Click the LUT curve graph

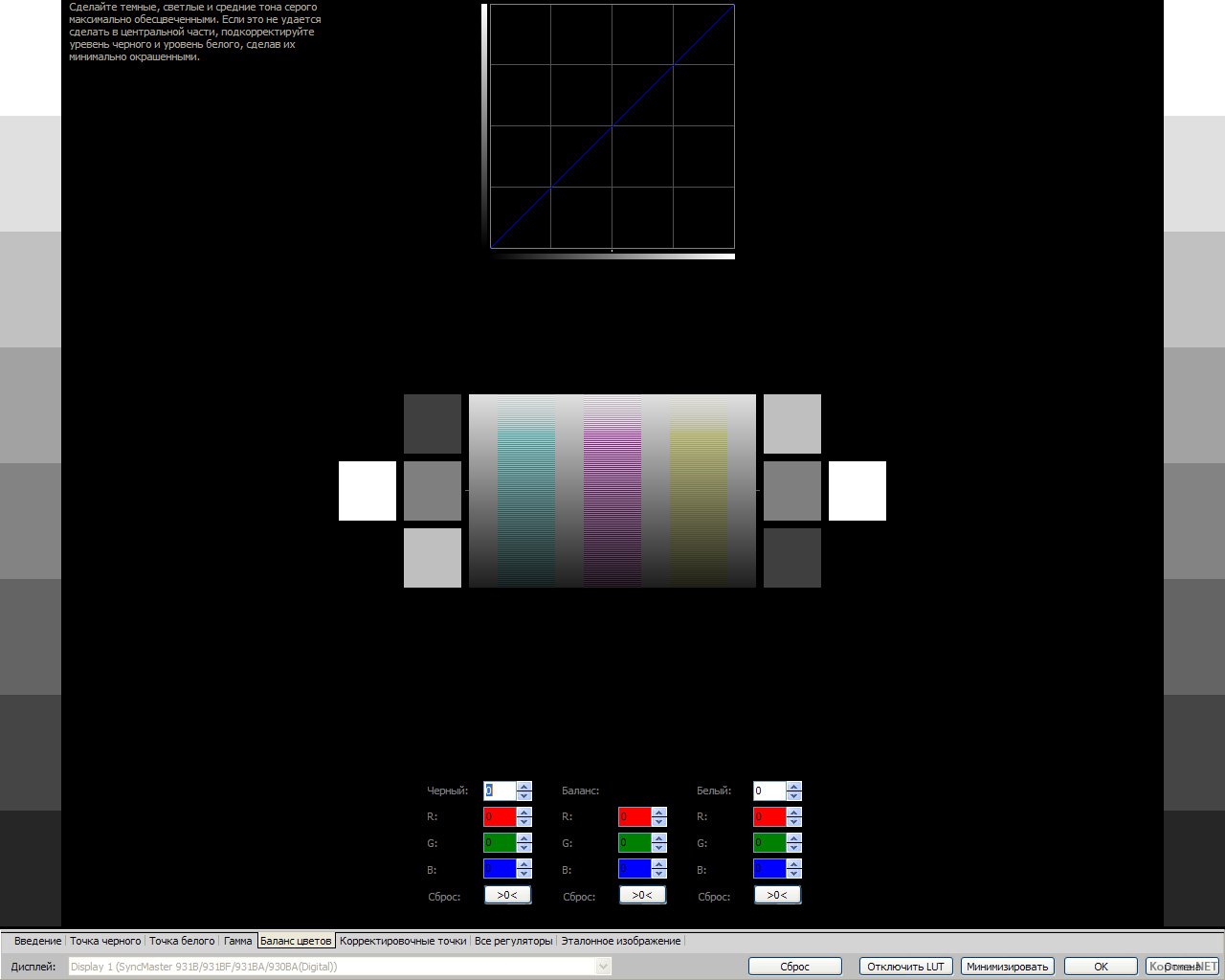pyautogui.click(x=612, y=126)
